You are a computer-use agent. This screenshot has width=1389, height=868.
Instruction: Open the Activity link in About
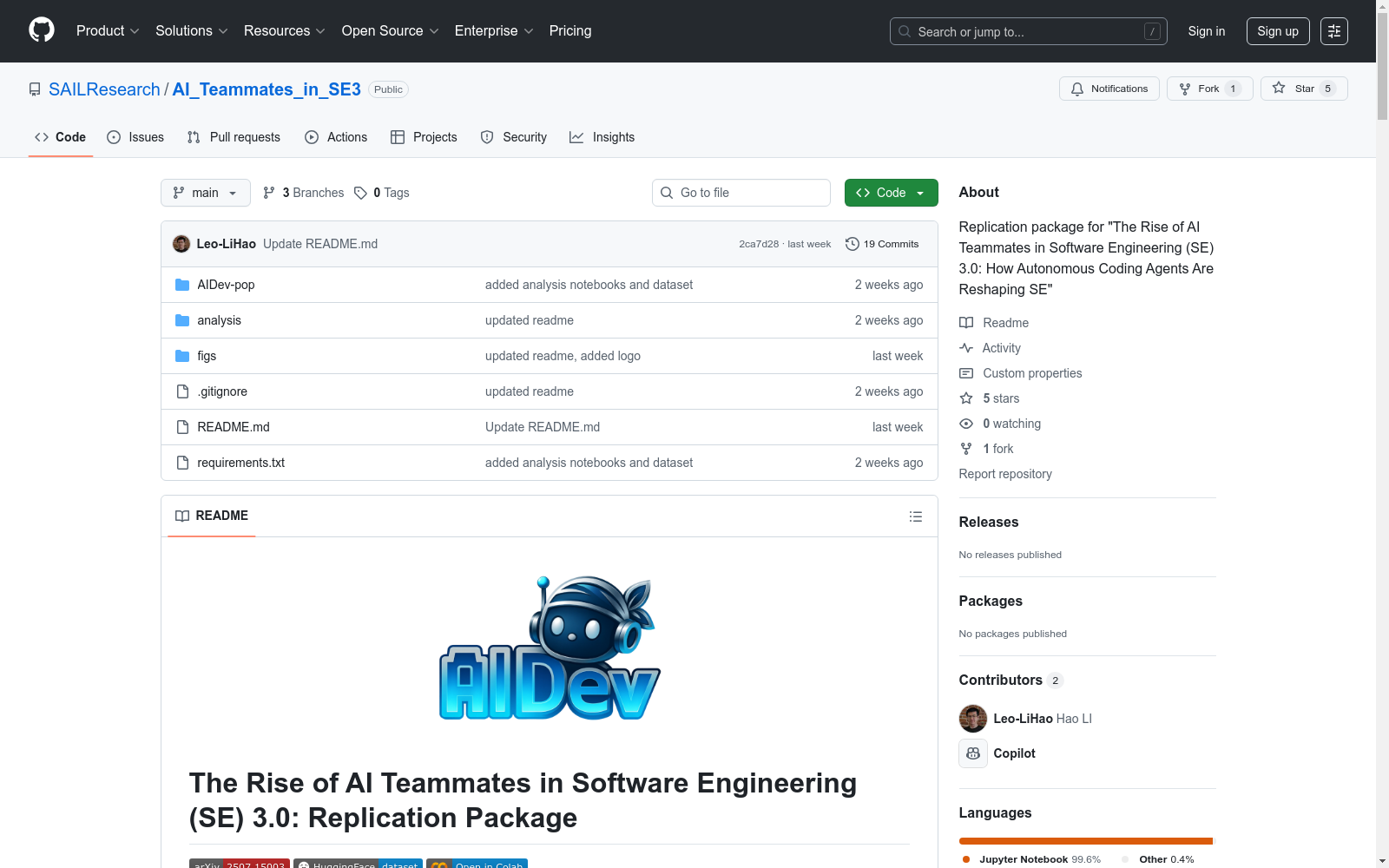tap(990, 348)
